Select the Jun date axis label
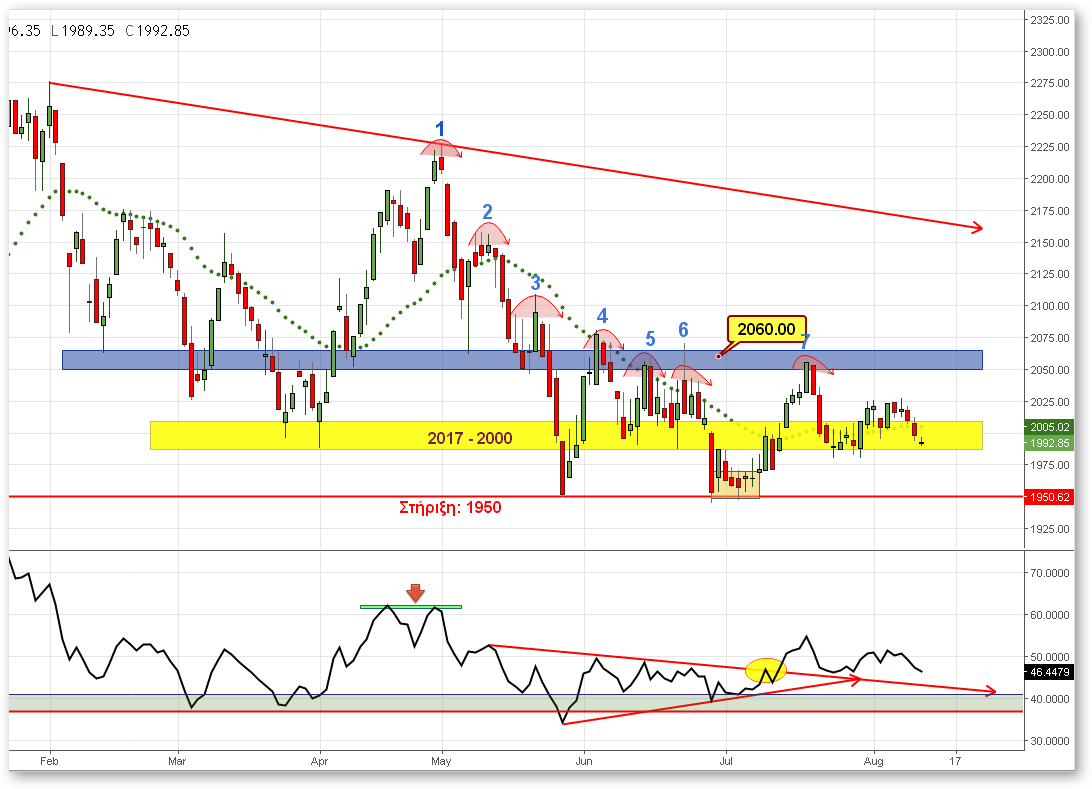Viewport: 1092px width, 789px height. click(584, 761)
